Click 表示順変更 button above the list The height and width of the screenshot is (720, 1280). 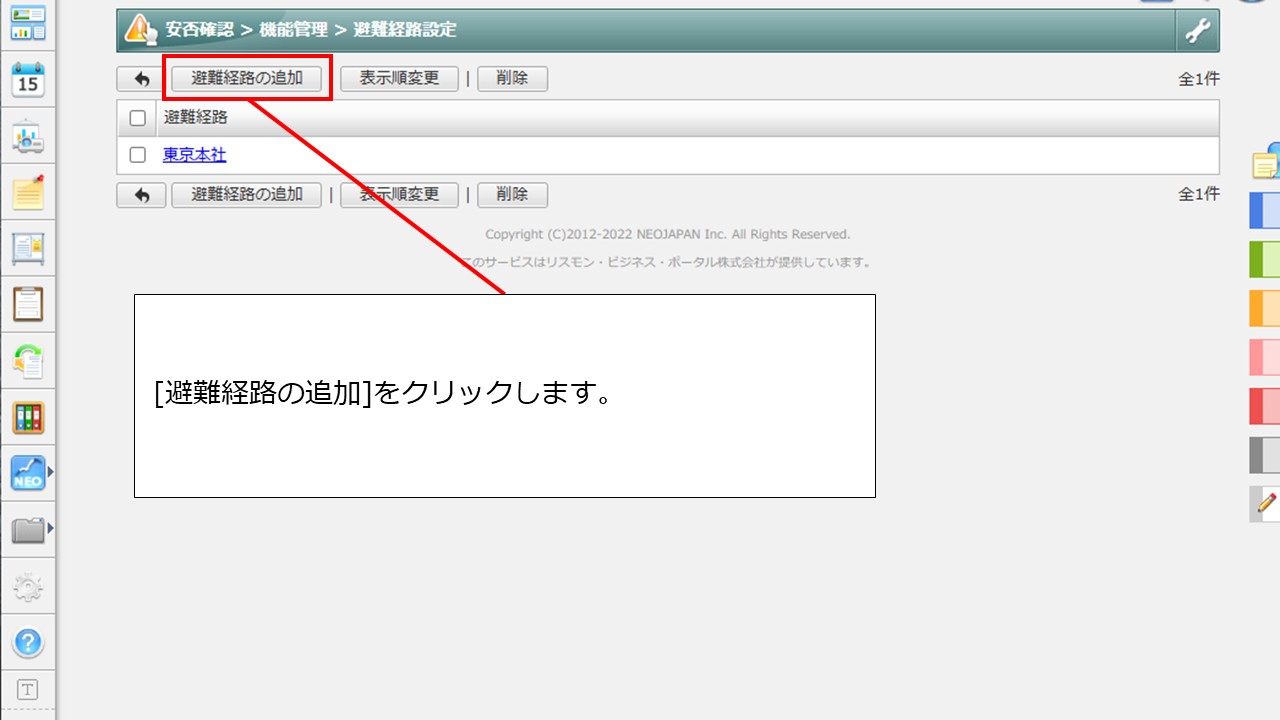399,79
